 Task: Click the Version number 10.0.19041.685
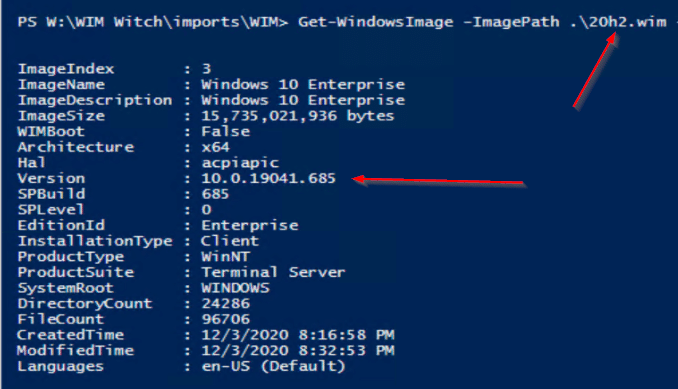click(268, 178)
